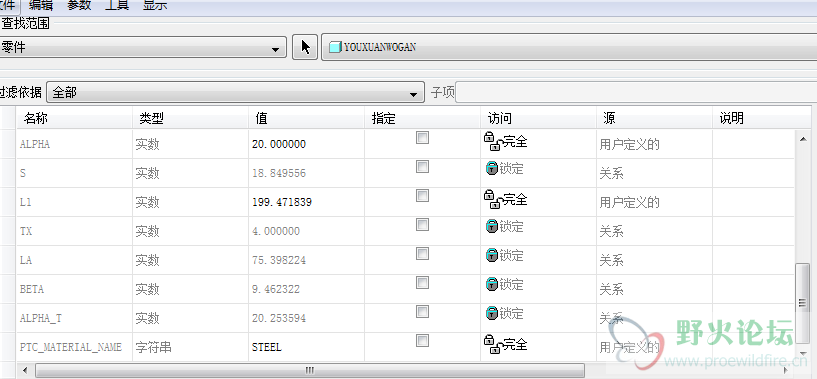This screenshot has height=379, width=817.
Task: Click the value 18.849556
Action: point(279,173)
